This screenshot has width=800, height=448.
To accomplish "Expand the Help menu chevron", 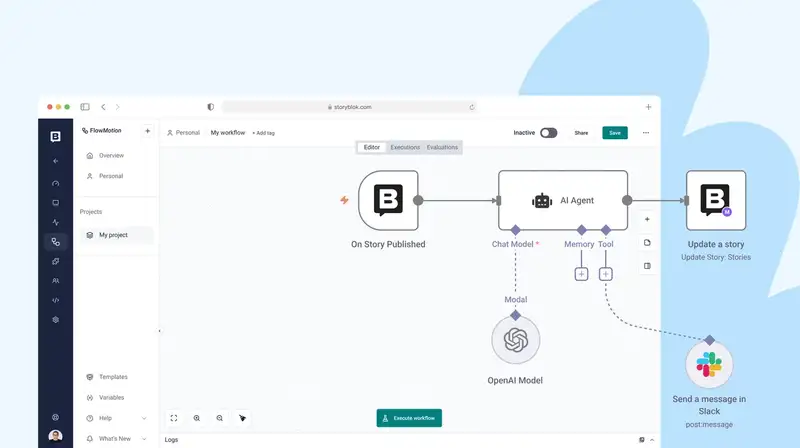I will click(144, 418).
